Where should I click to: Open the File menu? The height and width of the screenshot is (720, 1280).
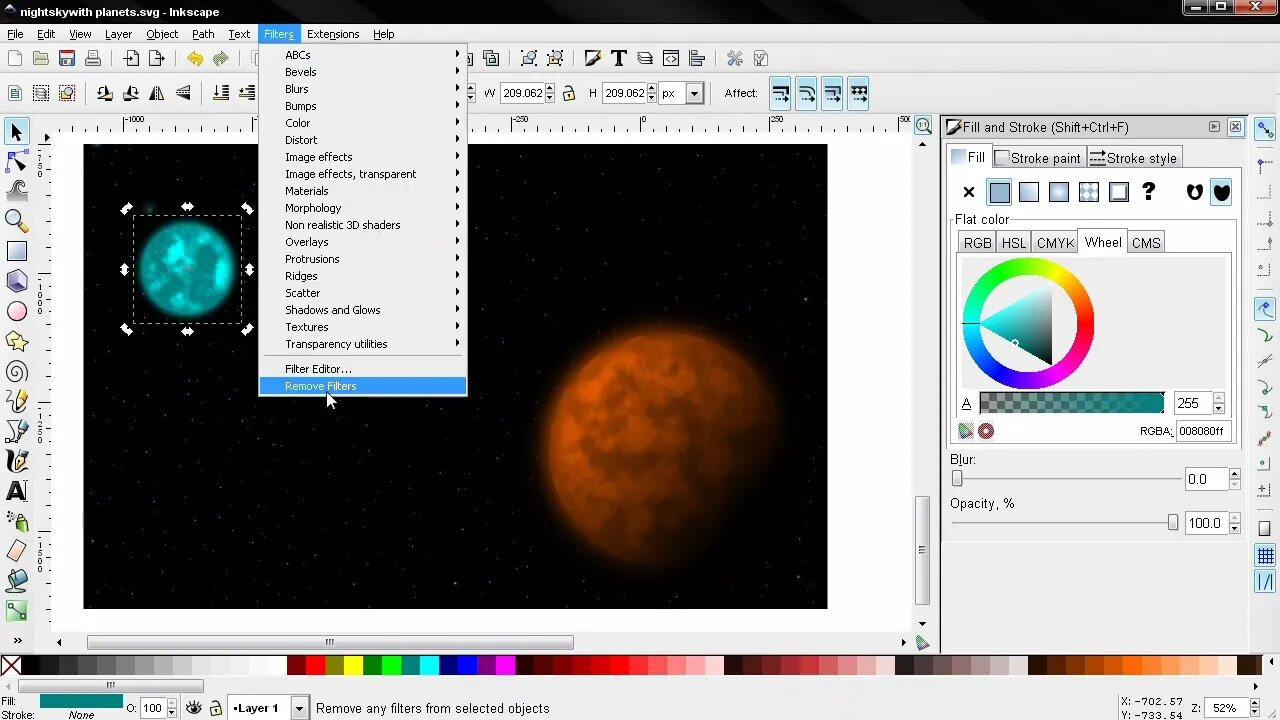[15, 34]
